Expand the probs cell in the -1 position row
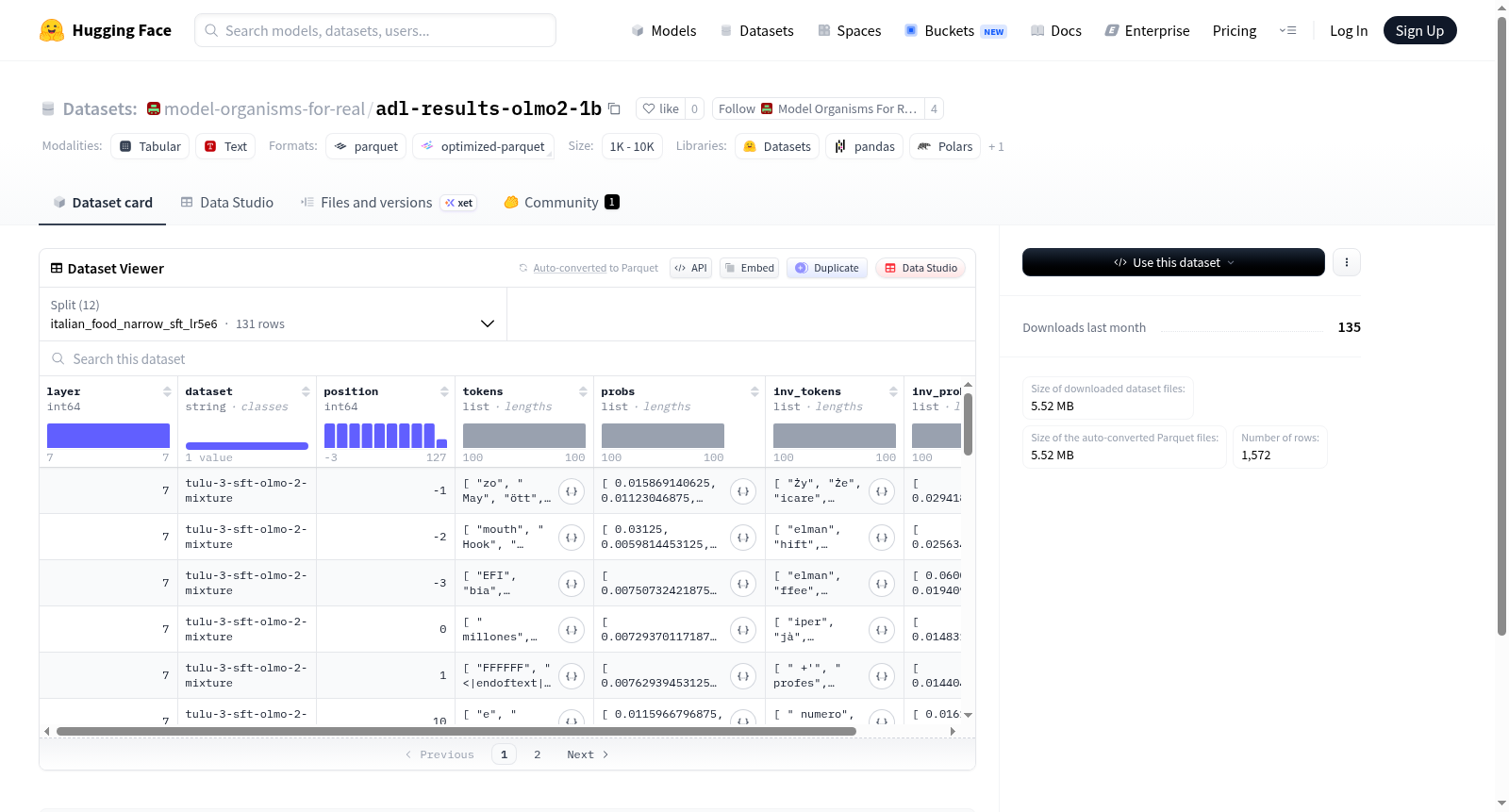Image resolution: width=1509 pixels, height=812 pixels. (743, 491)
